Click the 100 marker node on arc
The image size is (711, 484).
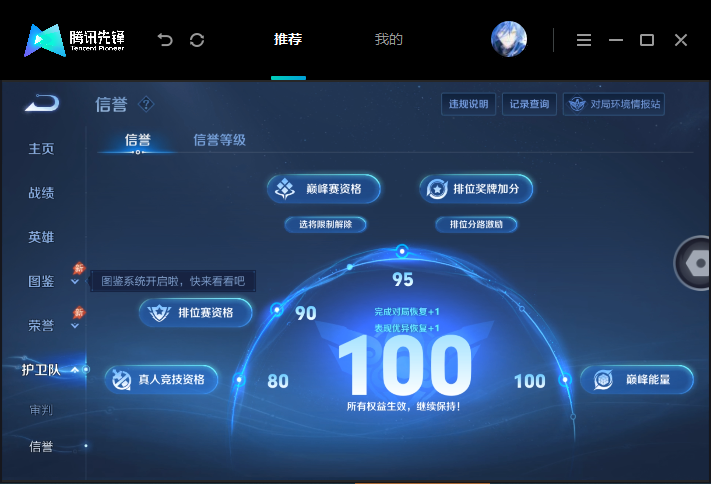pos(565,379)
